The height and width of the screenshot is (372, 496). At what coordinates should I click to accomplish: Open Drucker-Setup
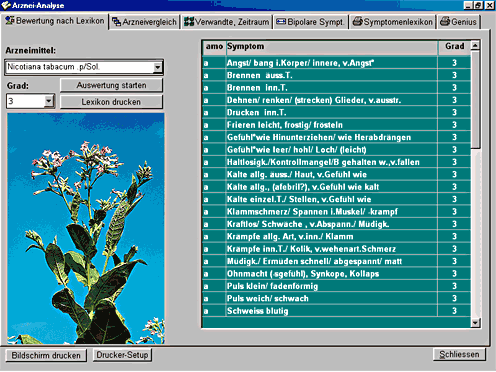click(x=122, y=355)
